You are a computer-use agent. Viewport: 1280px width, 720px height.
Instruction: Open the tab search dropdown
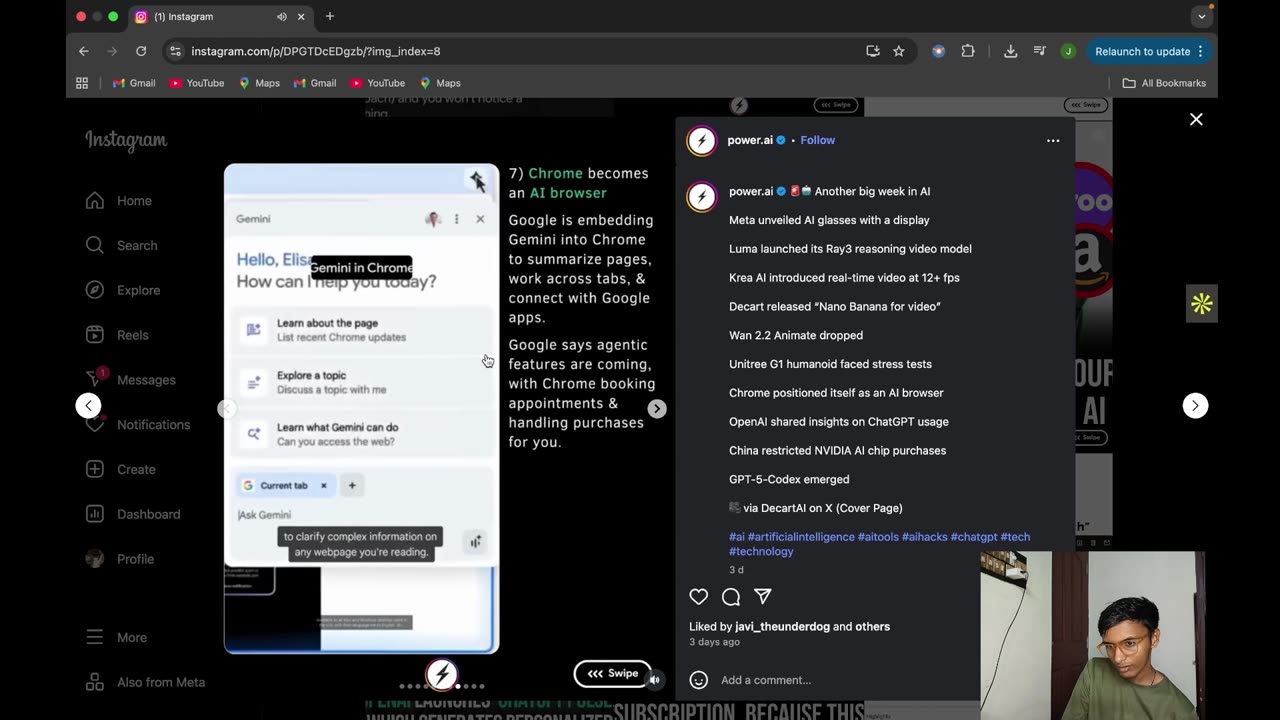1202,16
